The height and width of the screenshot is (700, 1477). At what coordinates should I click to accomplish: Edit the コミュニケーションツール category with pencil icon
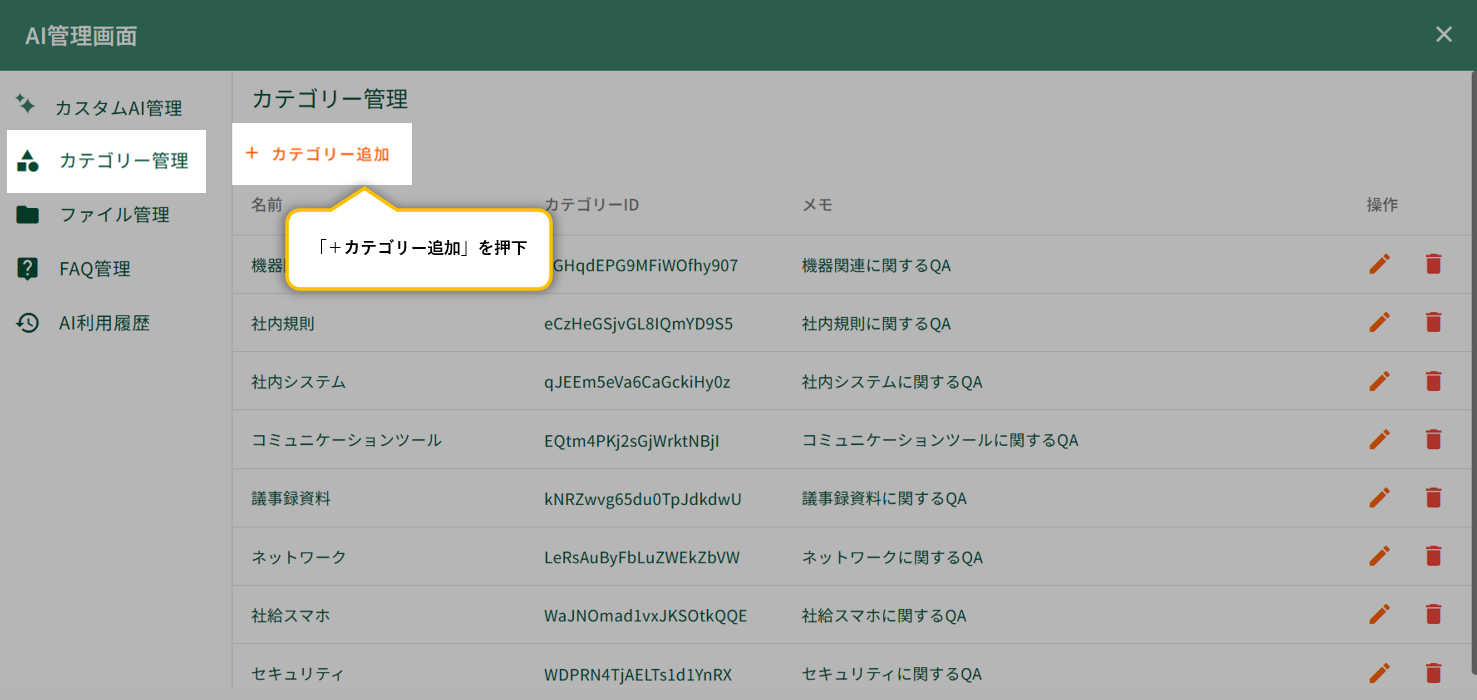[1379, 439]
